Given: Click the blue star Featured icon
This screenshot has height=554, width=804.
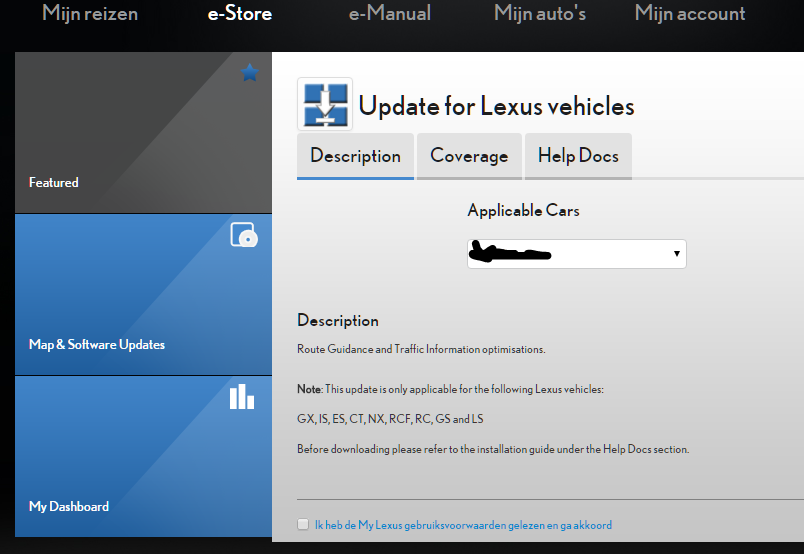Looking at the screenshot, I should [x=250, y=73].
